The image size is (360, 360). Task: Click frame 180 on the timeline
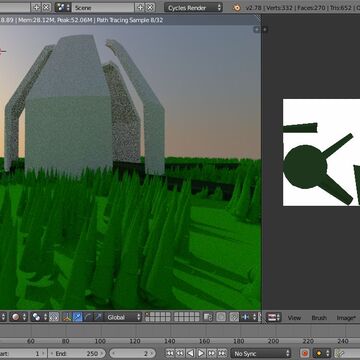coord(239,341)
